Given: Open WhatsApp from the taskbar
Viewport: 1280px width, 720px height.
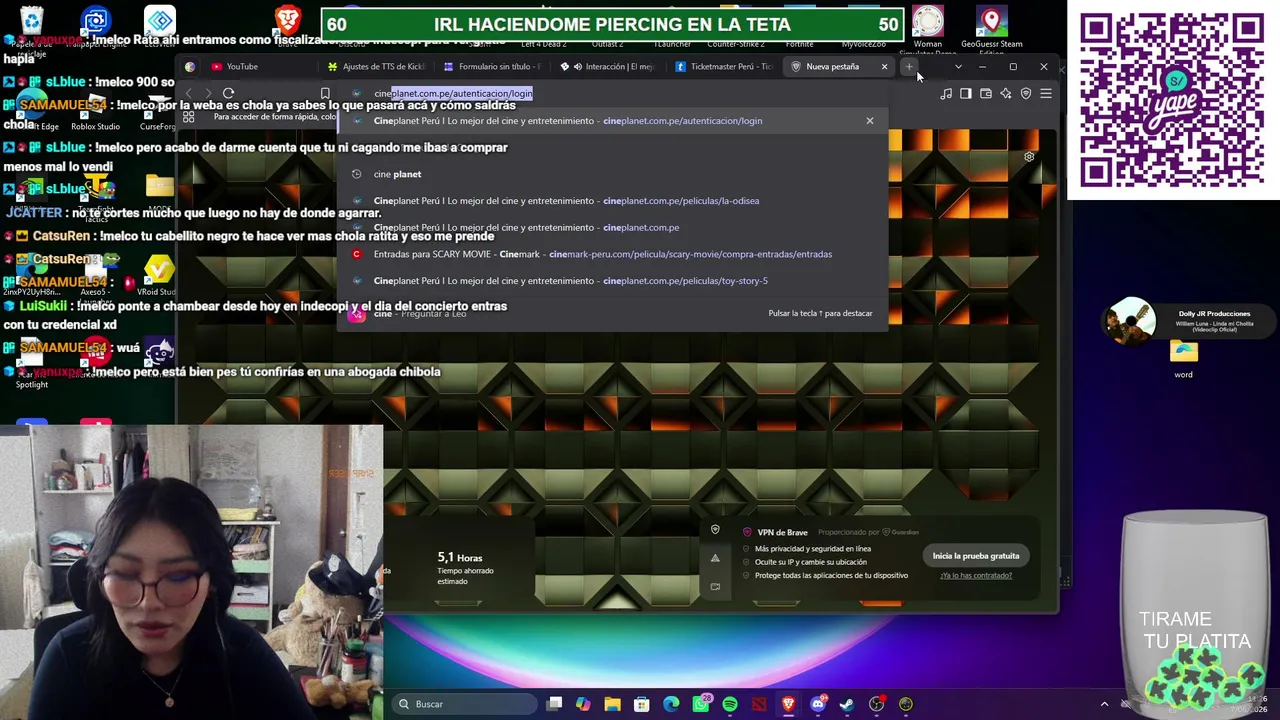Looking at the screenshot, I should 701,704.
